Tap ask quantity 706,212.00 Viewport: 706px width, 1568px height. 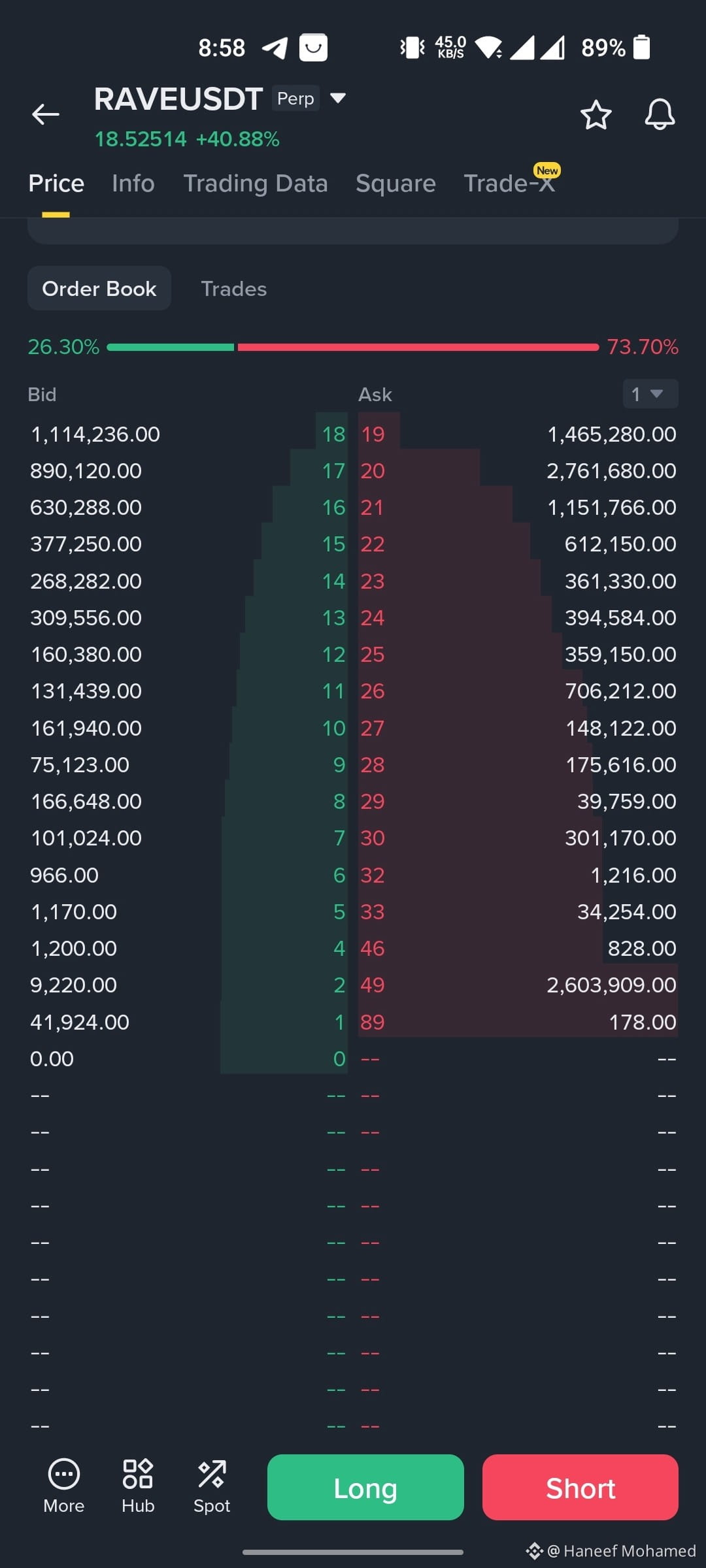pyautogui.click(x=621, y=691)
